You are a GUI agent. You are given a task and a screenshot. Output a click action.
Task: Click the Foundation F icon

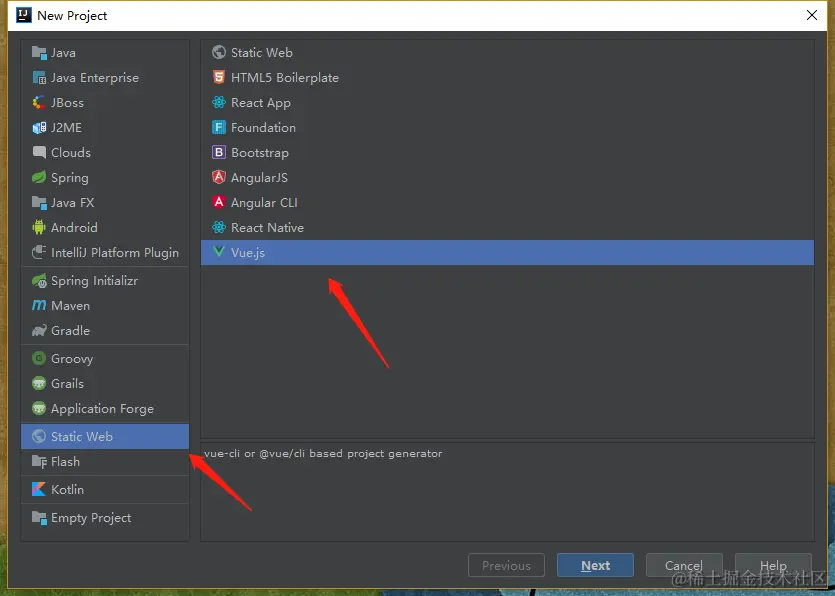tap(219, 127)
